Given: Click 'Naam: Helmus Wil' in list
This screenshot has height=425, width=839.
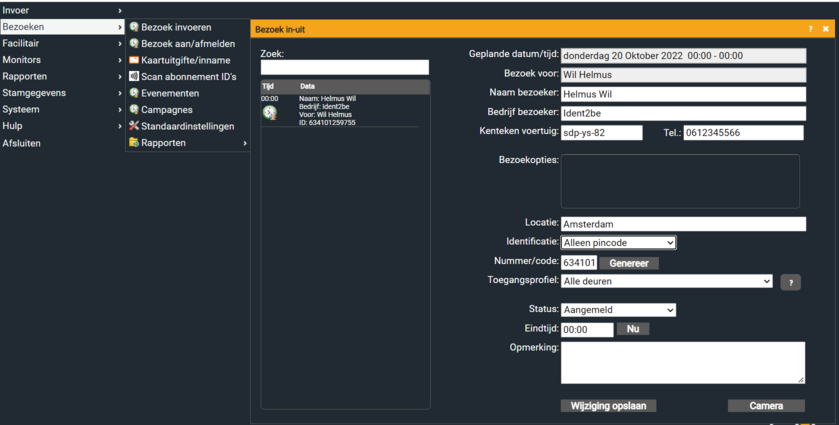Looking at the screenshot, I should point(327,98).
